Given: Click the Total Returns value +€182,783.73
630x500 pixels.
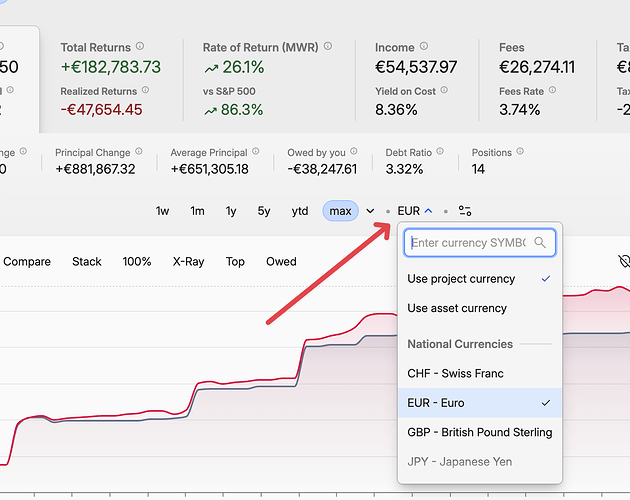Looking at the screenshot, I should (x=111, y=67).
